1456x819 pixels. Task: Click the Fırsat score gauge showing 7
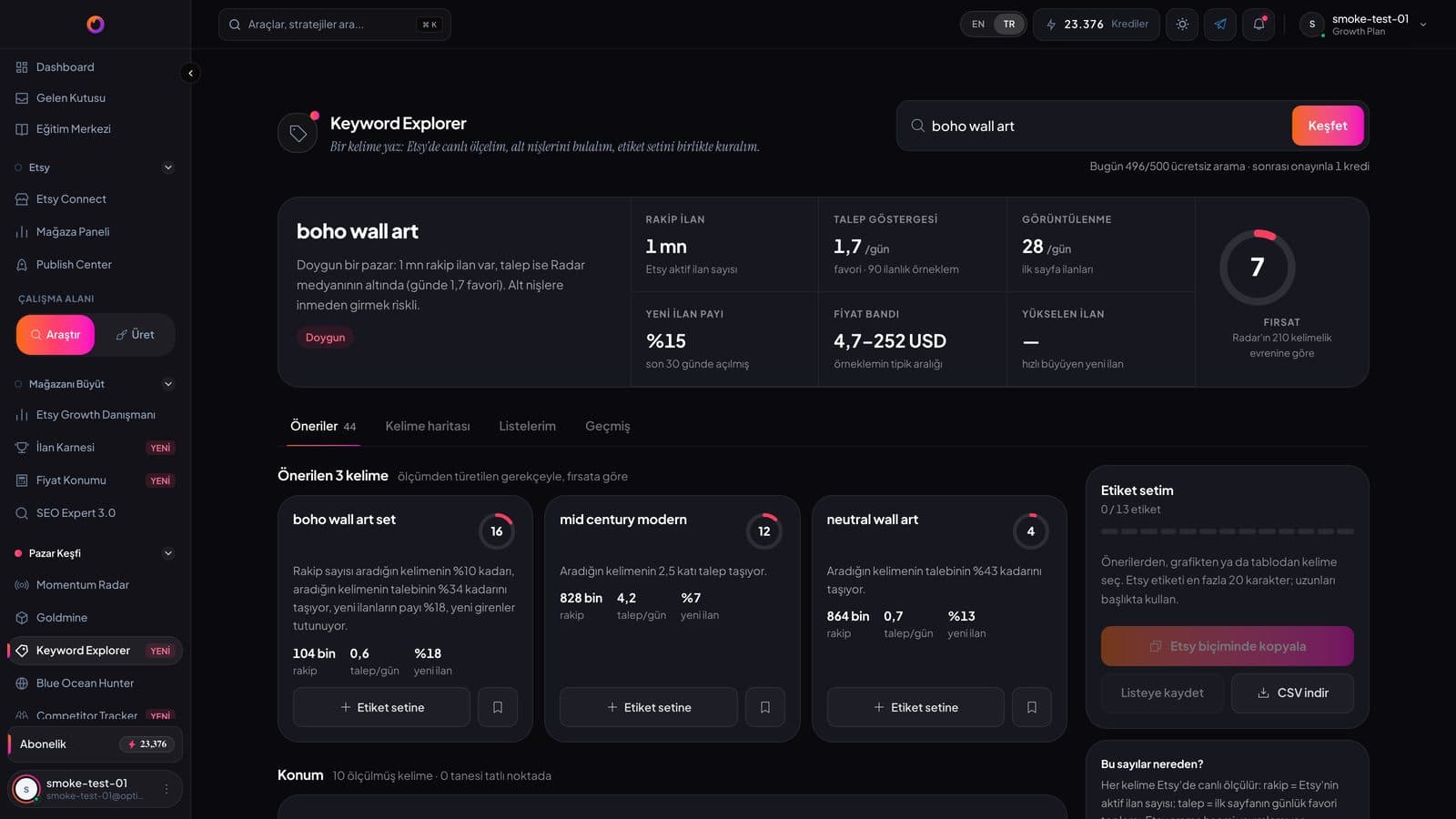coord(1257,267)
